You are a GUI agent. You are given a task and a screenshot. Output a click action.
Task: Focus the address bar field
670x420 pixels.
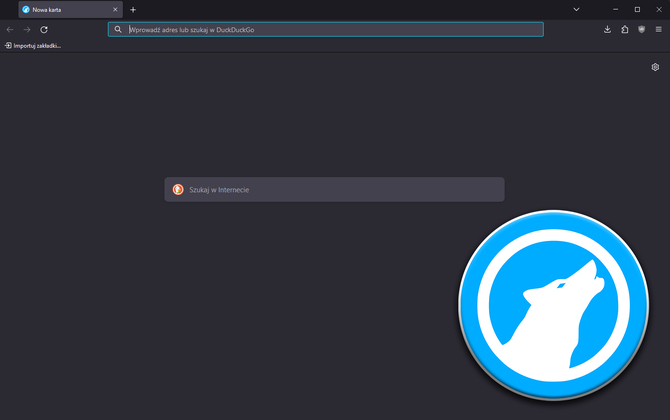click(x=326, y=29)
